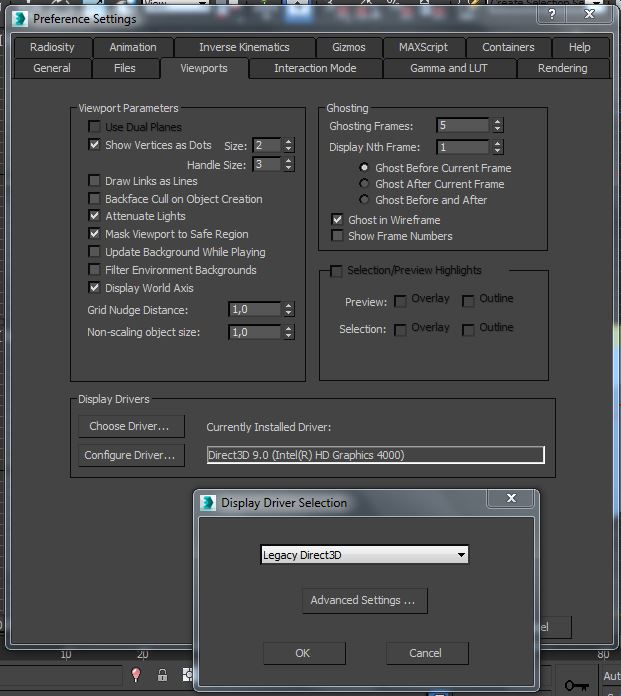Check Preview Outline box
Image resolution: width=621 pixels, height=696 pixels.
click(x=468, y=301)
